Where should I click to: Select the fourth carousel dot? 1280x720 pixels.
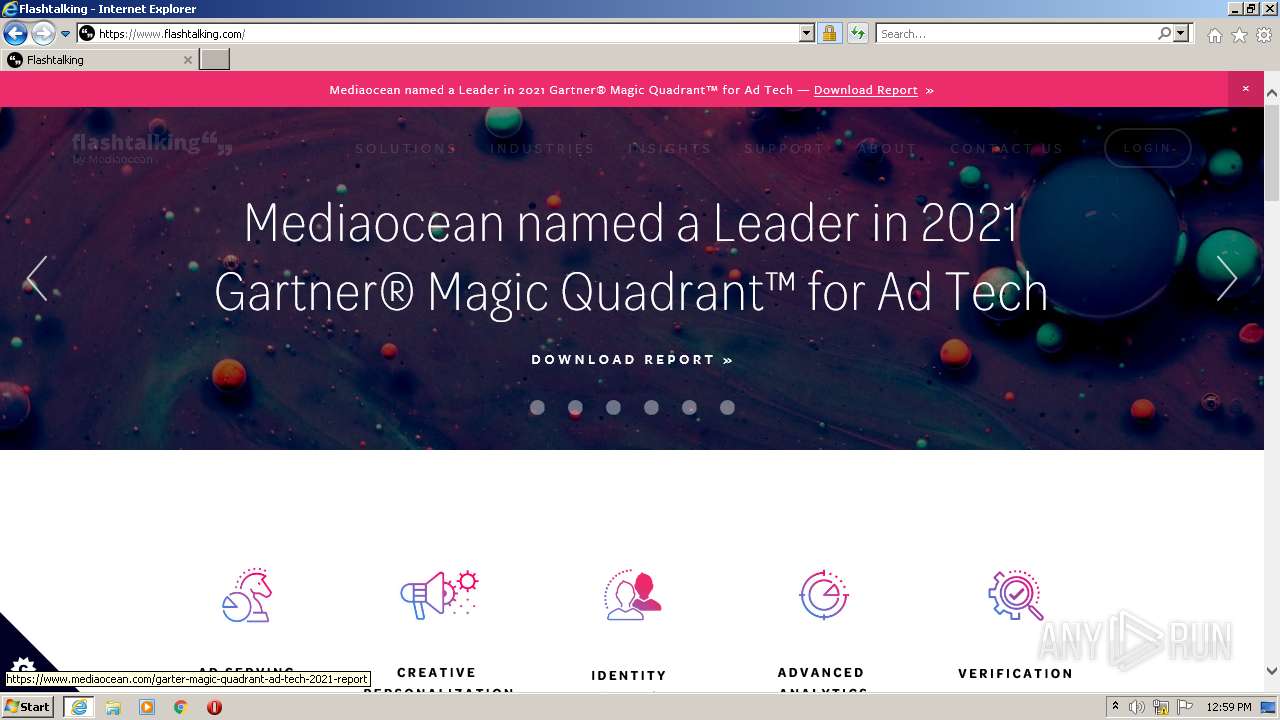click(x=651, y=407)
